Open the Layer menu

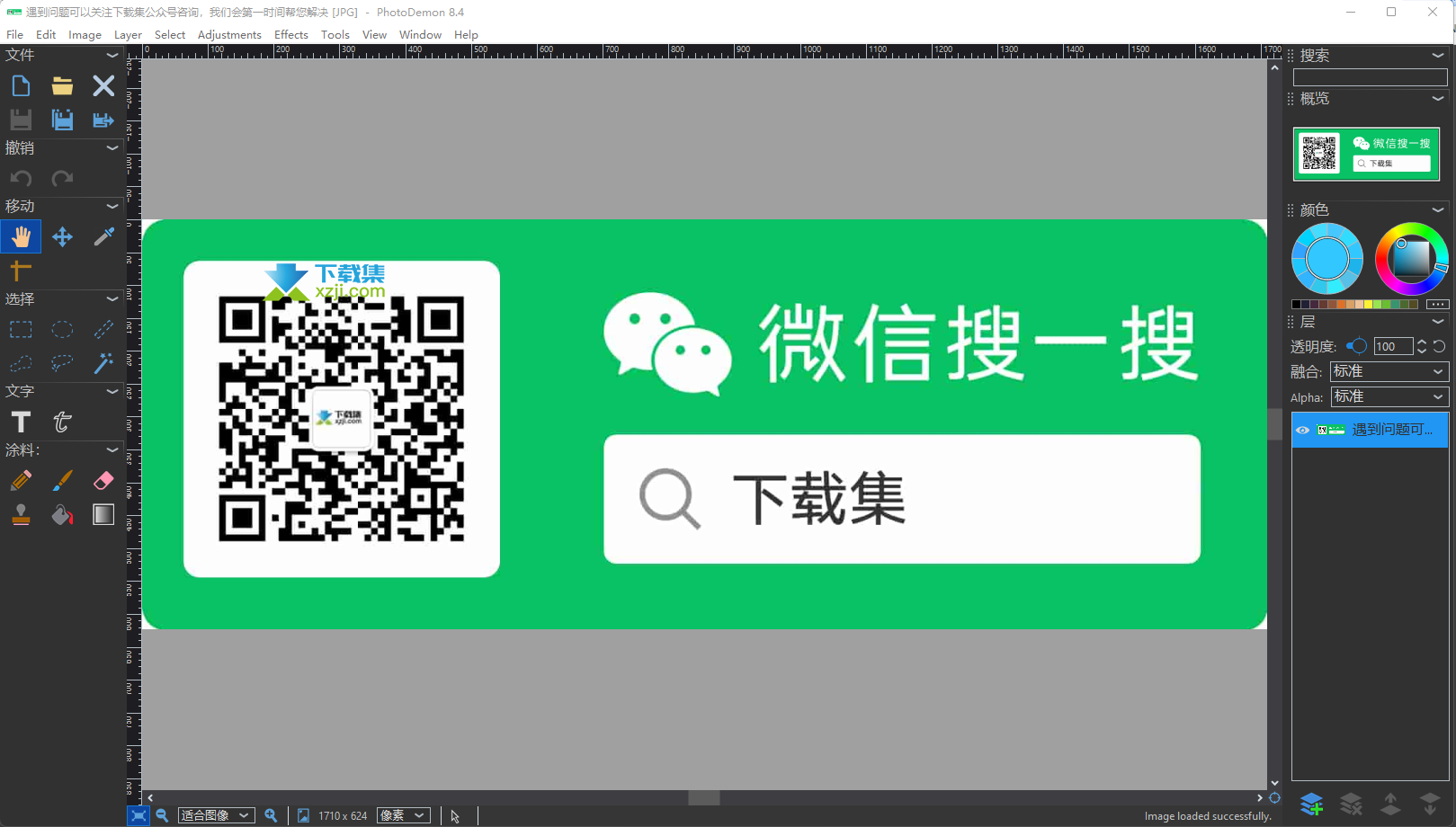(128, 34)
